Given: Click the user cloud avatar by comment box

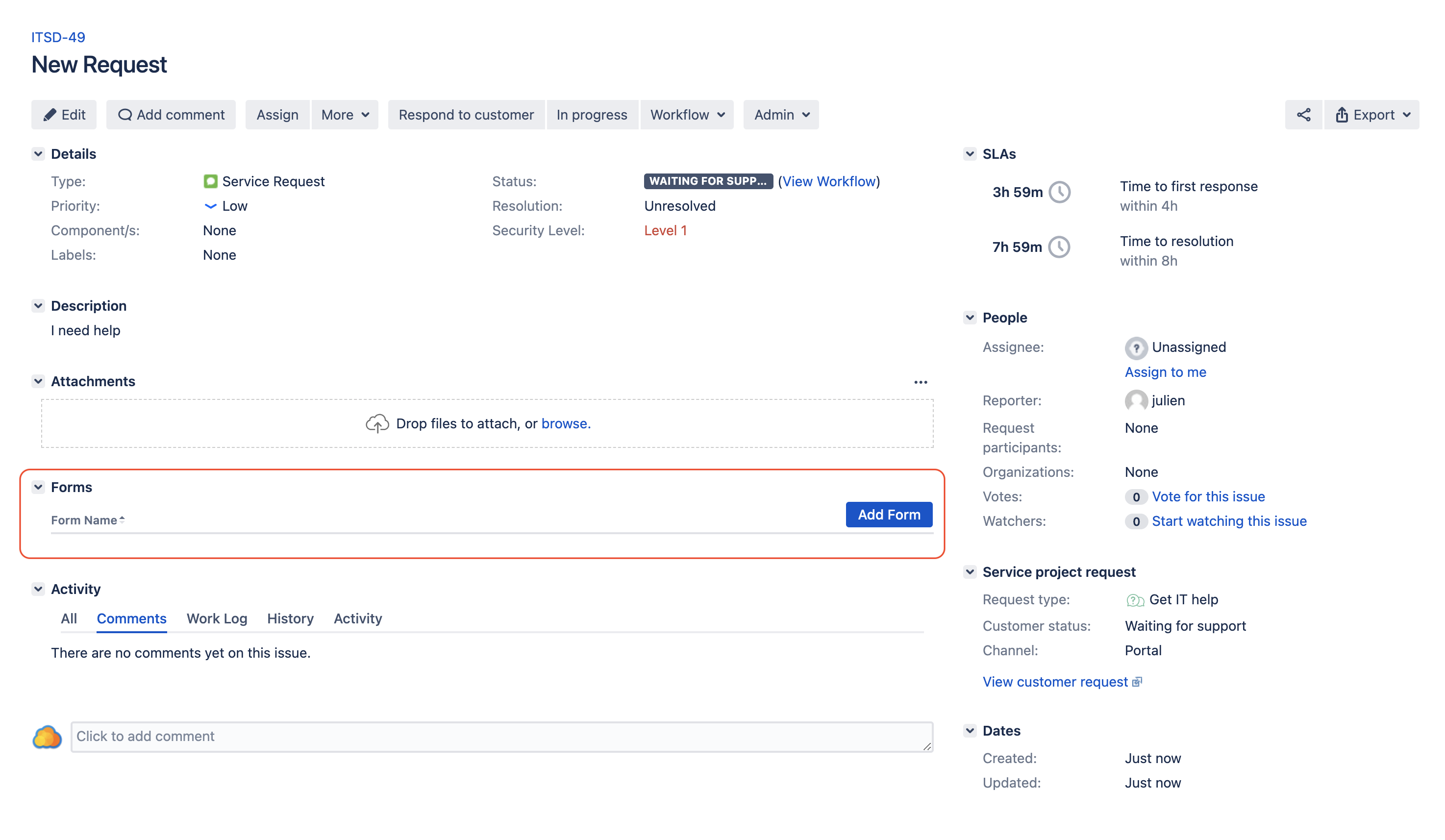Looking at the screenshot, I should click(x=47, y=737).
